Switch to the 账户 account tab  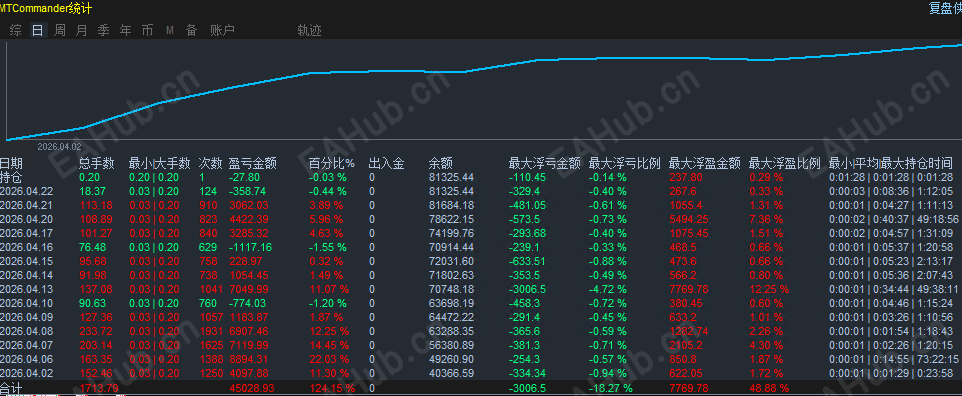[223, 31]
